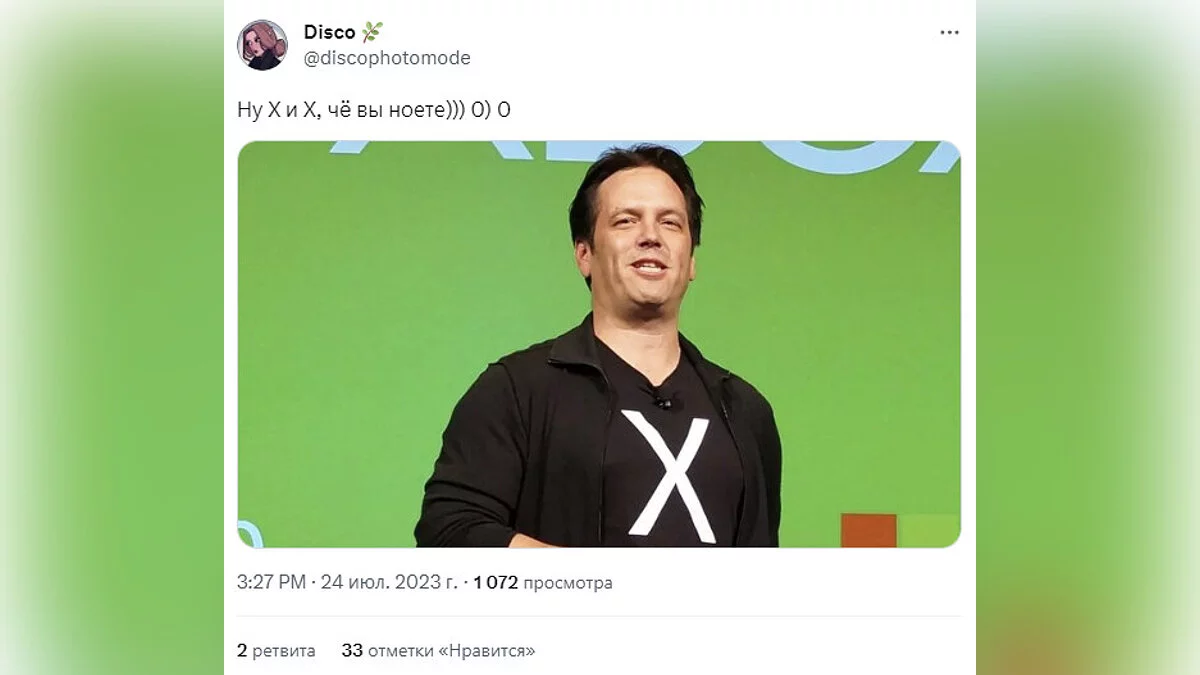Click the white X on the shirt

tap(668, 474)
